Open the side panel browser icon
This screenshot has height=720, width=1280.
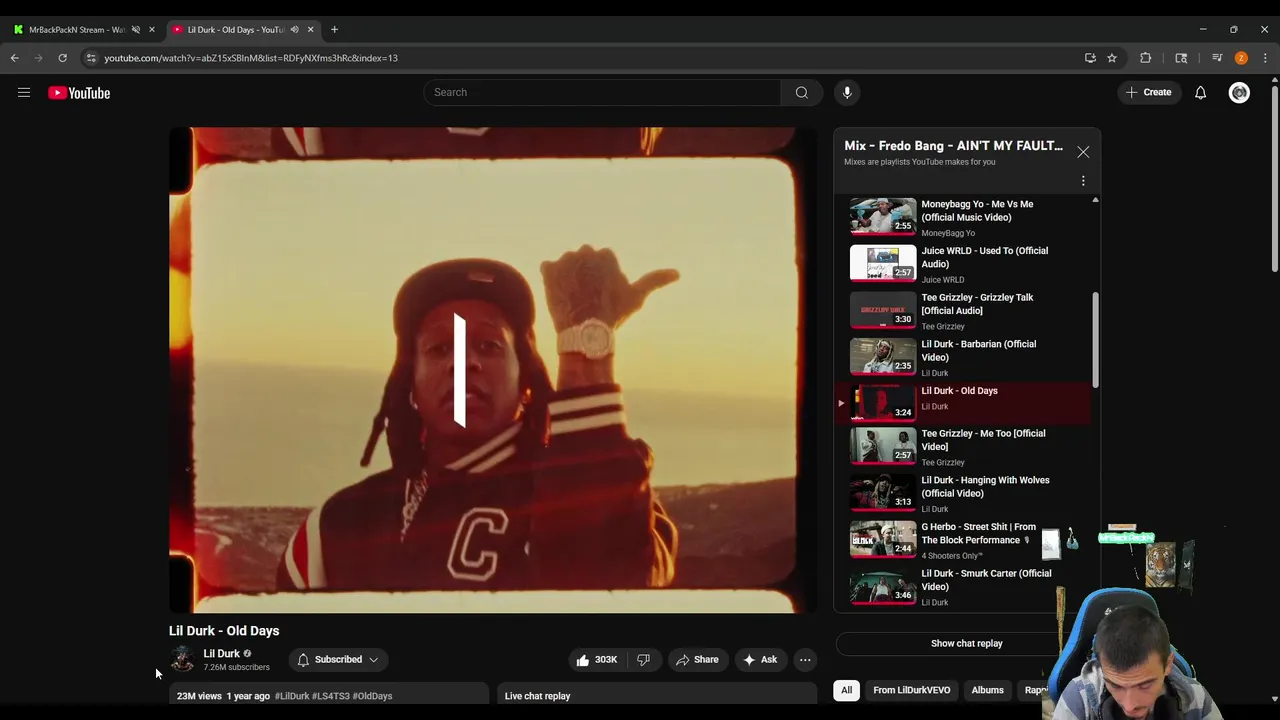click(x=1181, y=58)
